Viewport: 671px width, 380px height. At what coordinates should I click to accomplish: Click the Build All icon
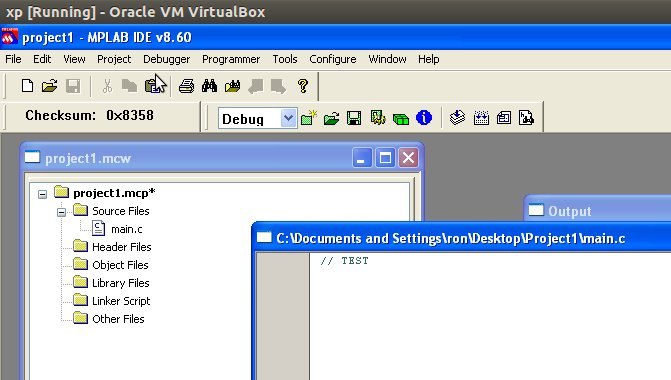481,117
